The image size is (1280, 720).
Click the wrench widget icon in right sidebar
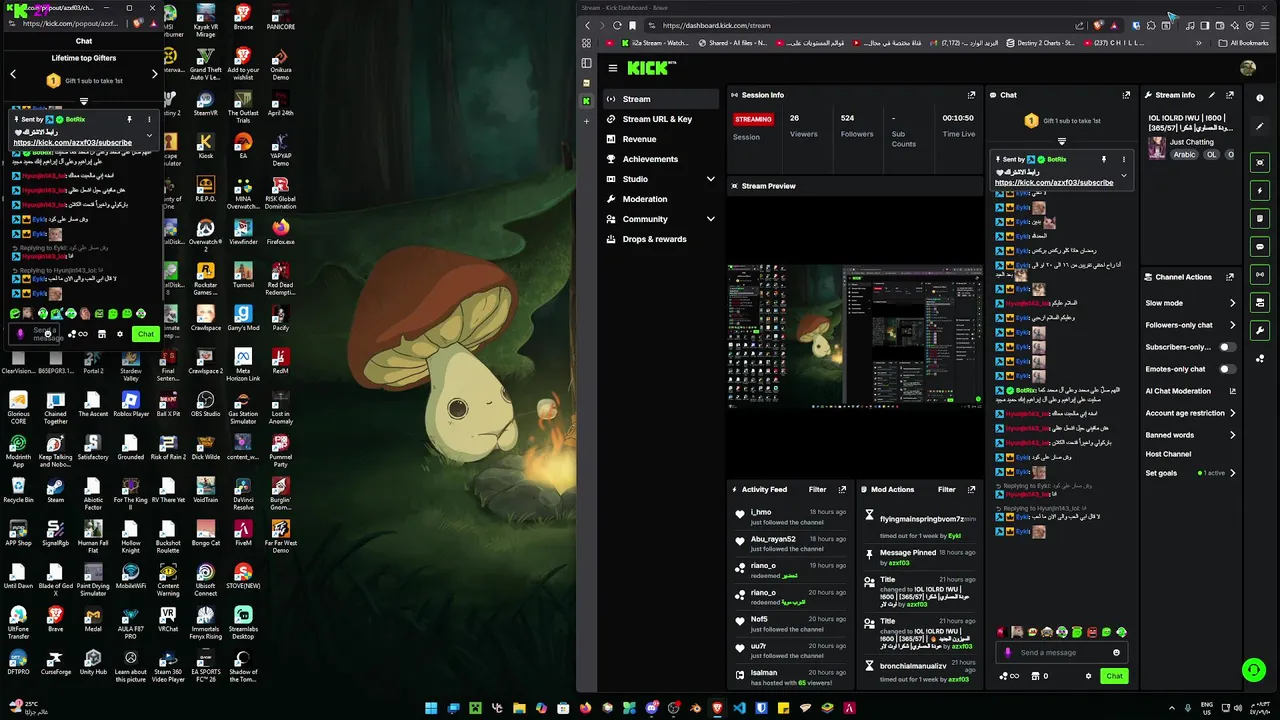pos(1260,330)
